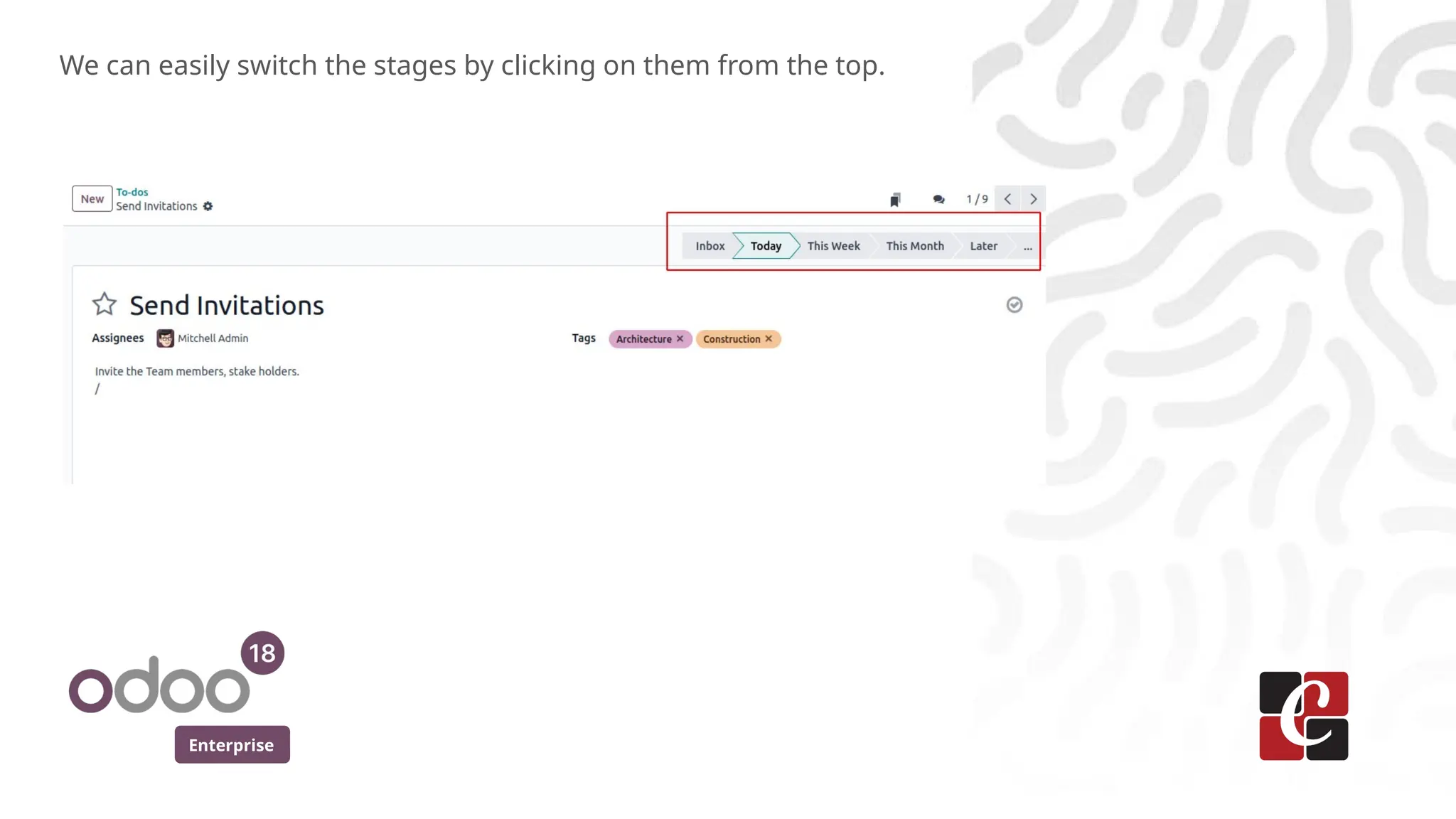Remove the Construction tag

[x=769, y=339]
